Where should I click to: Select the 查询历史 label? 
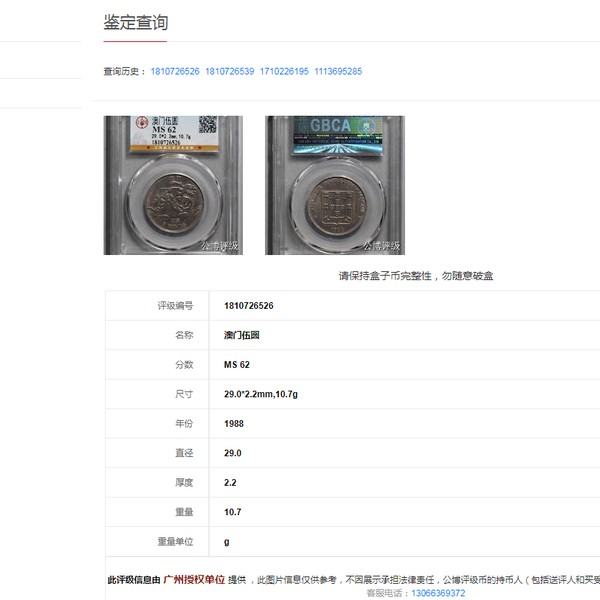(x=125, y=71)
